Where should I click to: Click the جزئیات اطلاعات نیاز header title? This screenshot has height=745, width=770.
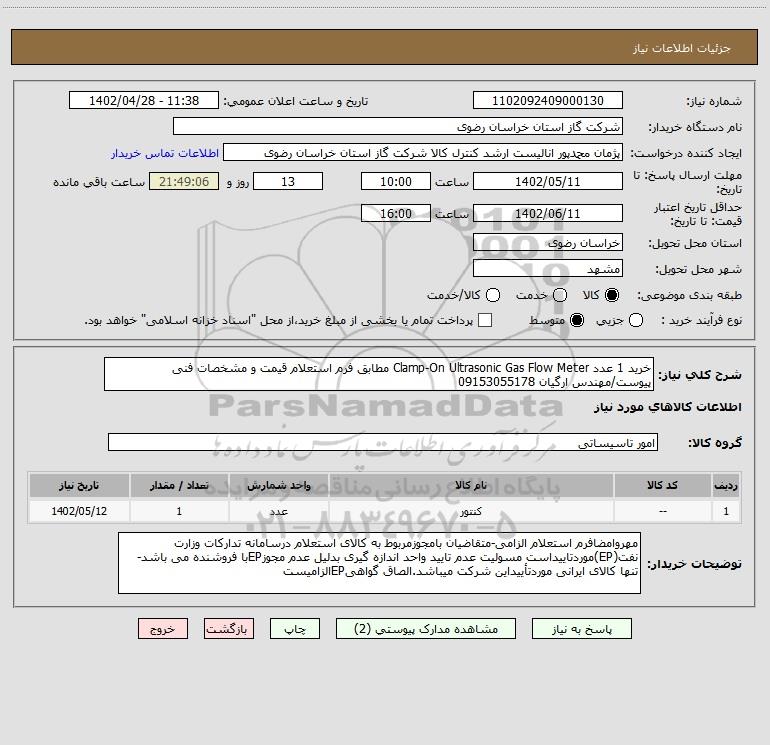(682, 48)
